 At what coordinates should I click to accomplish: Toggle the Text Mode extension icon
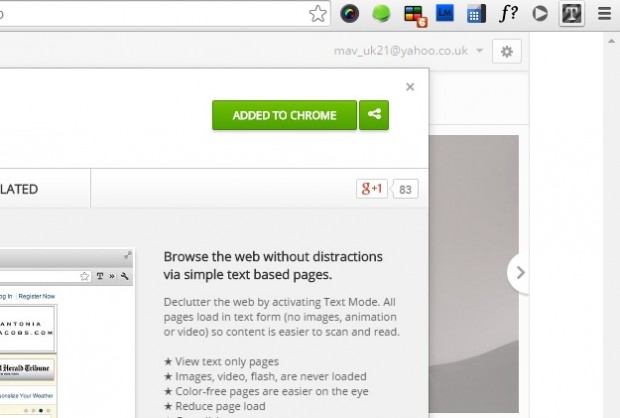571,14
